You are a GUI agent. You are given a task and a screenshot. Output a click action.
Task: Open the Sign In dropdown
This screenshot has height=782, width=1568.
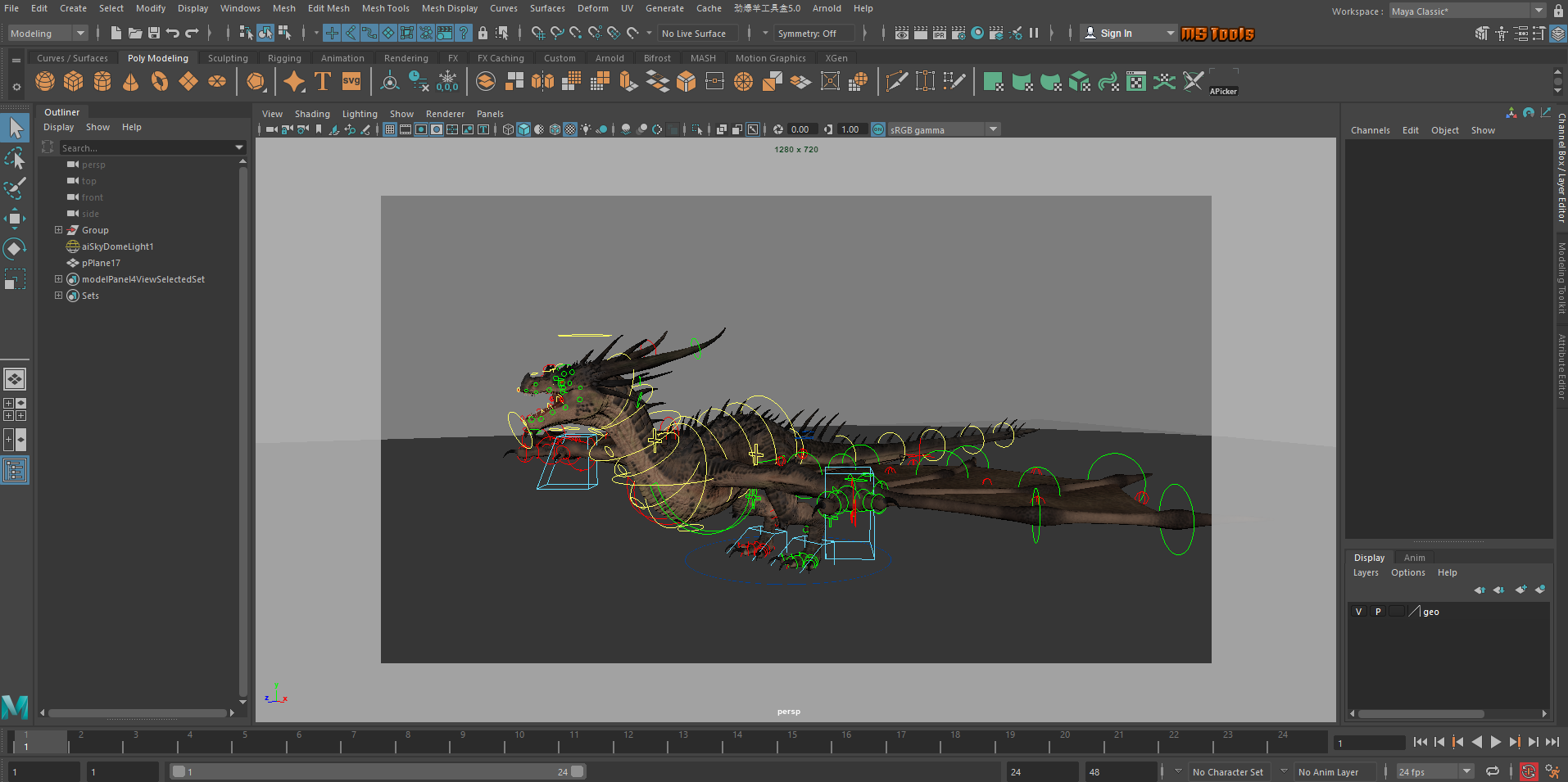(x=1128, y=34)
